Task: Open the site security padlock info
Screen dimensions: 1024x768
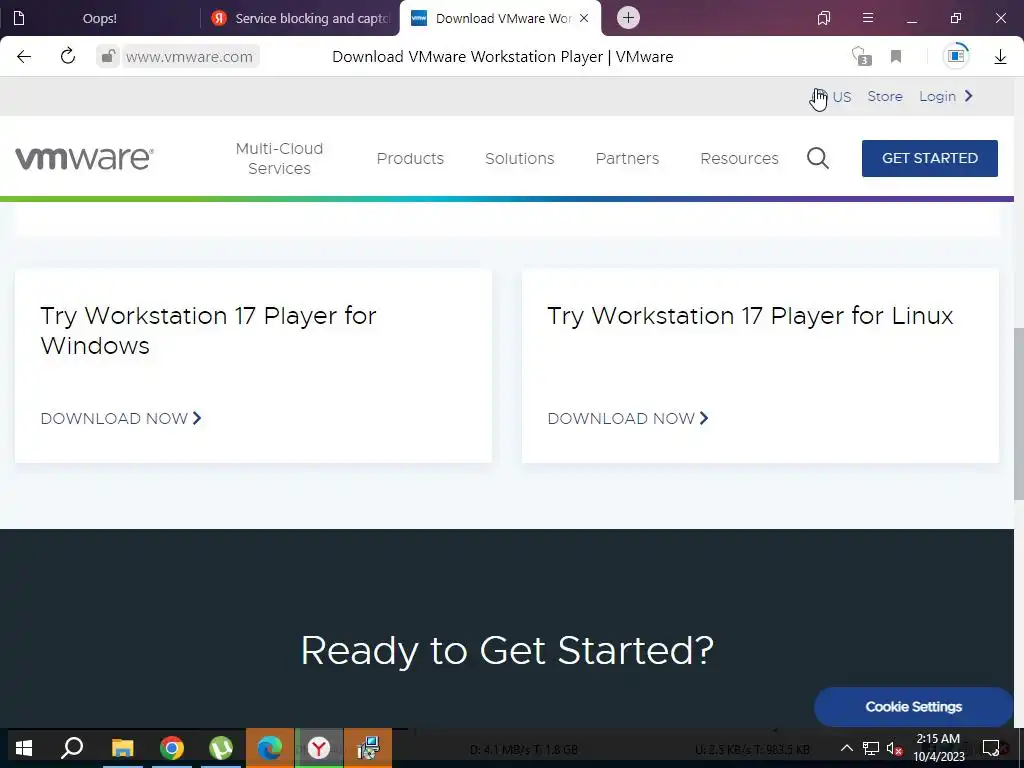Action: click(108, 57)
